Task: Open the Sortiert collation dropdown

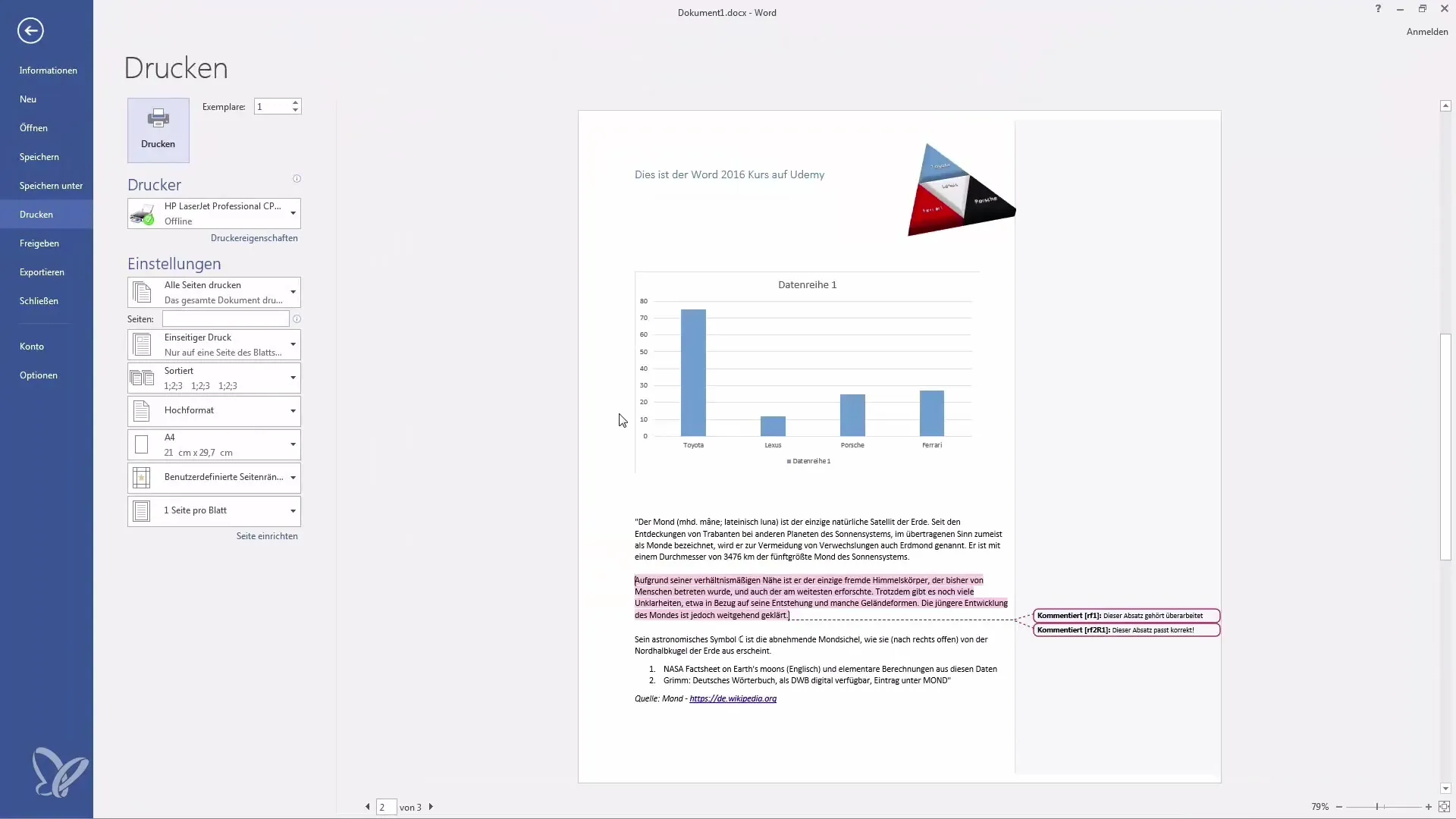Action: pyautogui.click(x=214, y=378)
